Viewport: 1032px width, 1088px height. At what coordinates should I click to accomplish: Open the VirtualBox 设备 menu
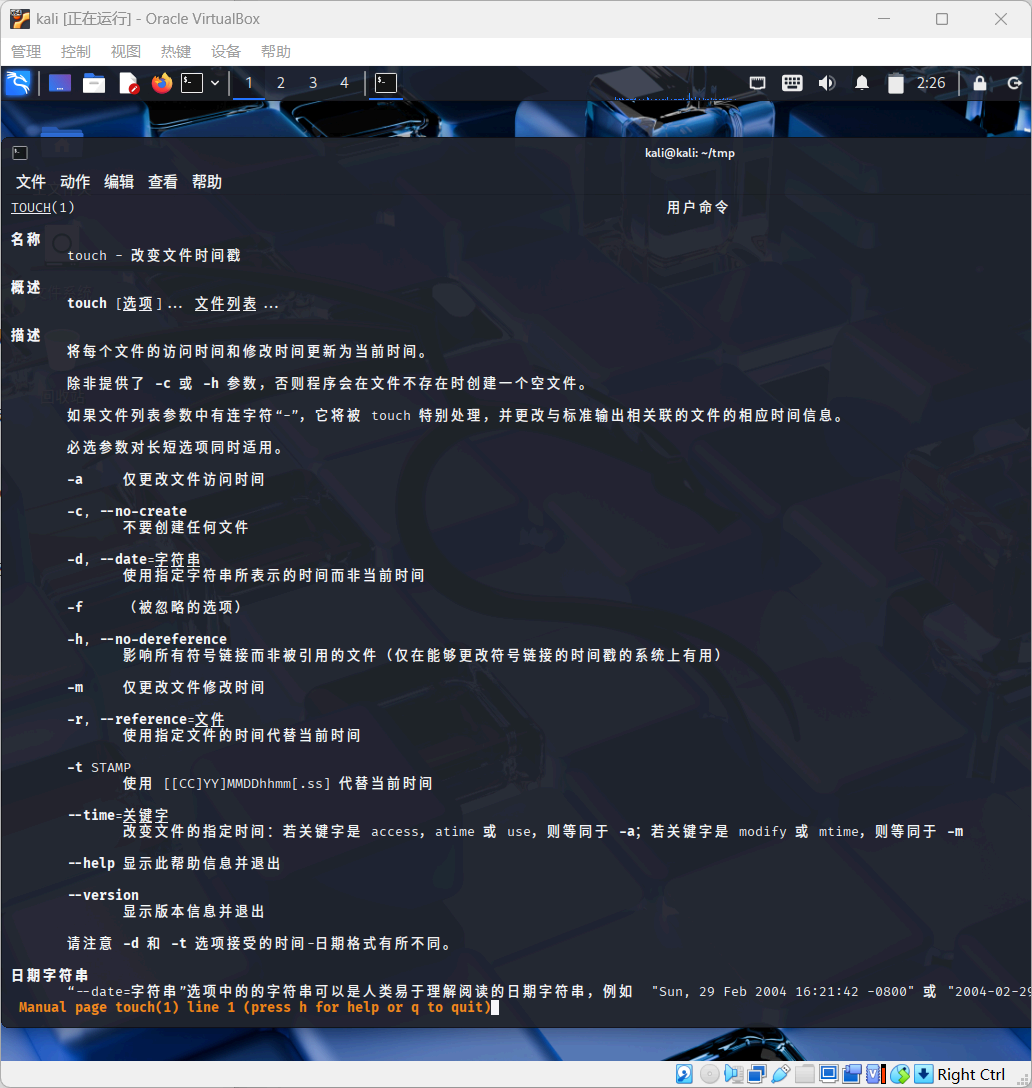[226, 51]
